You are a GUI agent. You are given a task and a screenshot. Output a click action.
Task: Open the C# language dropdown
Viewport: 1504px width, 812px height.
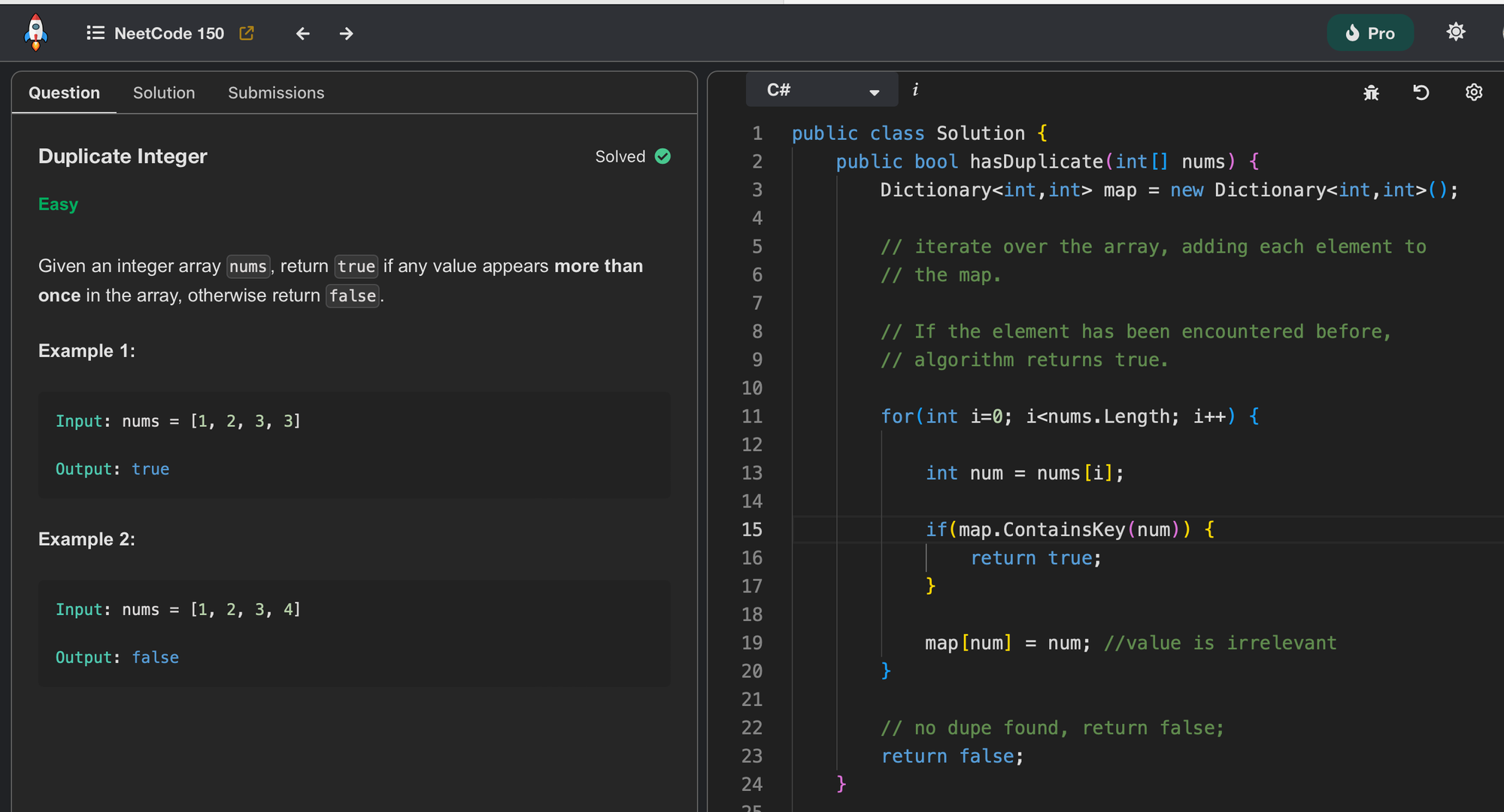coord(820,90)
